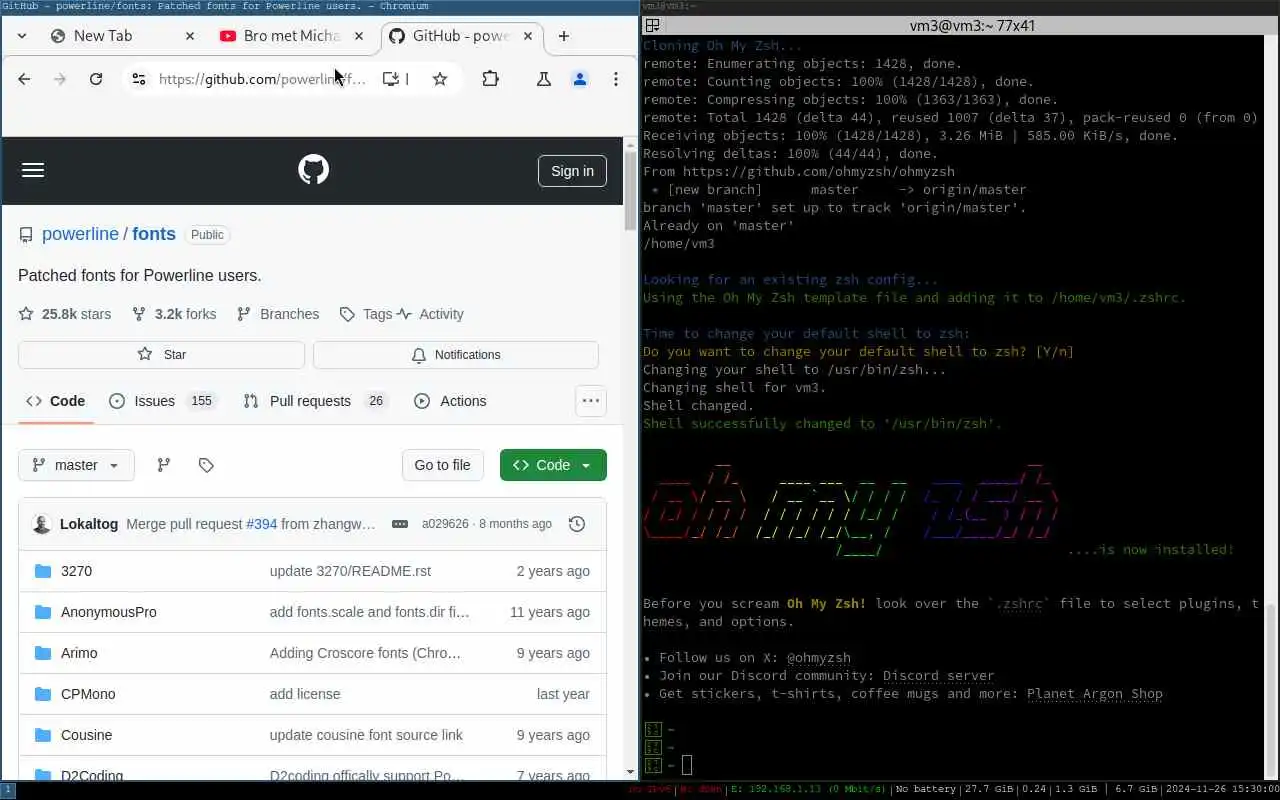1280x800 pixels.
Task: Open the Activity link
Action: (430, 314)
